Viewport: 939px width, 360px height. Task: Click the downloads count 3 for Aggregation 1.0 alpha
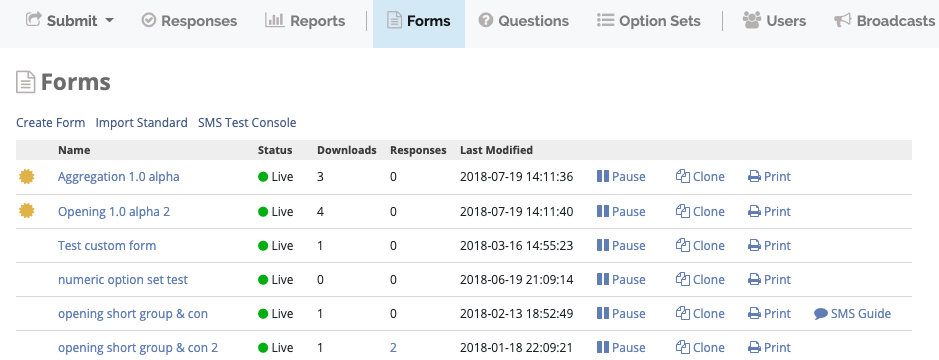click(321, 177)
